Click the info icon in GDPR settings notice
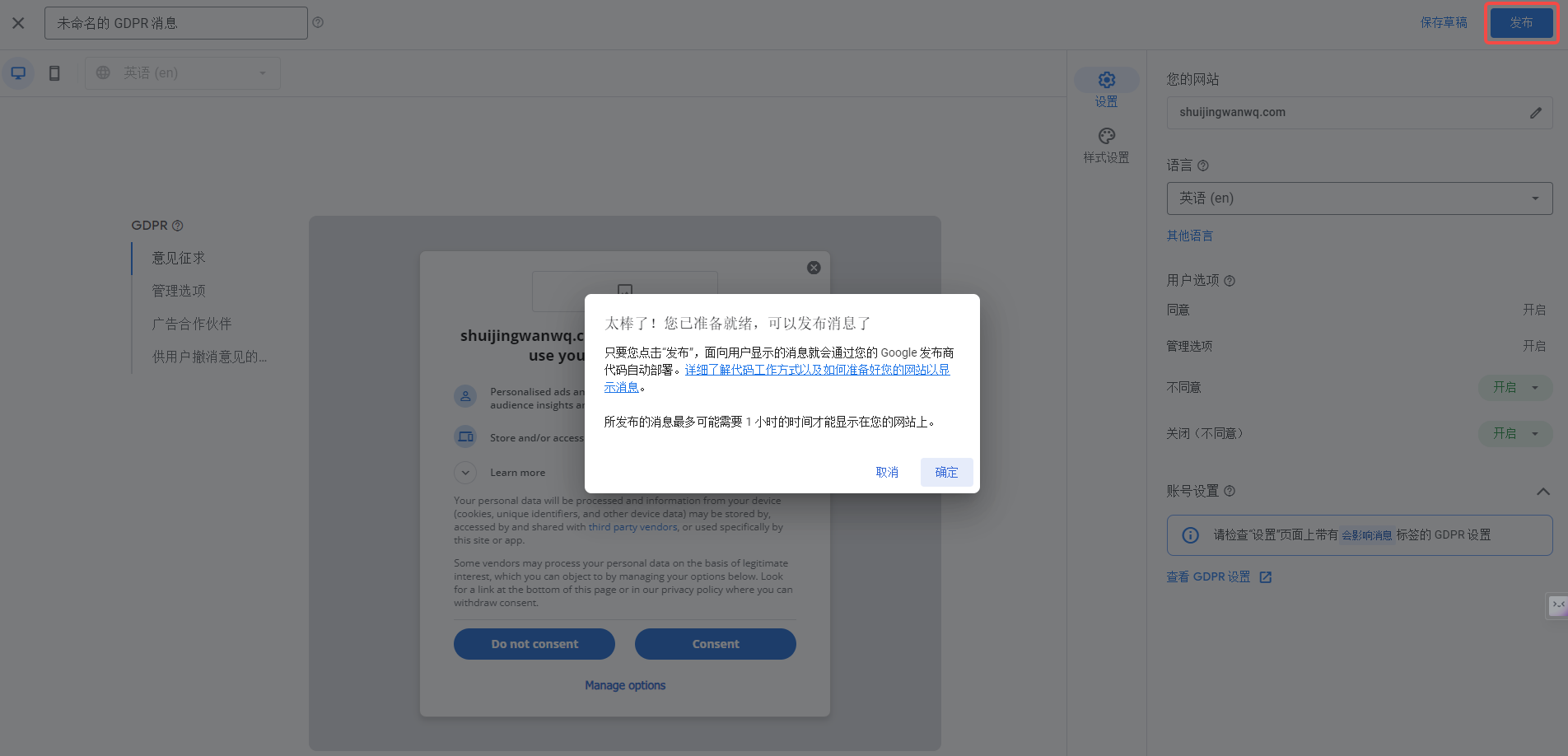Image resolution: width=1568 pixels, height=756 pixels. click(1191, 535)
